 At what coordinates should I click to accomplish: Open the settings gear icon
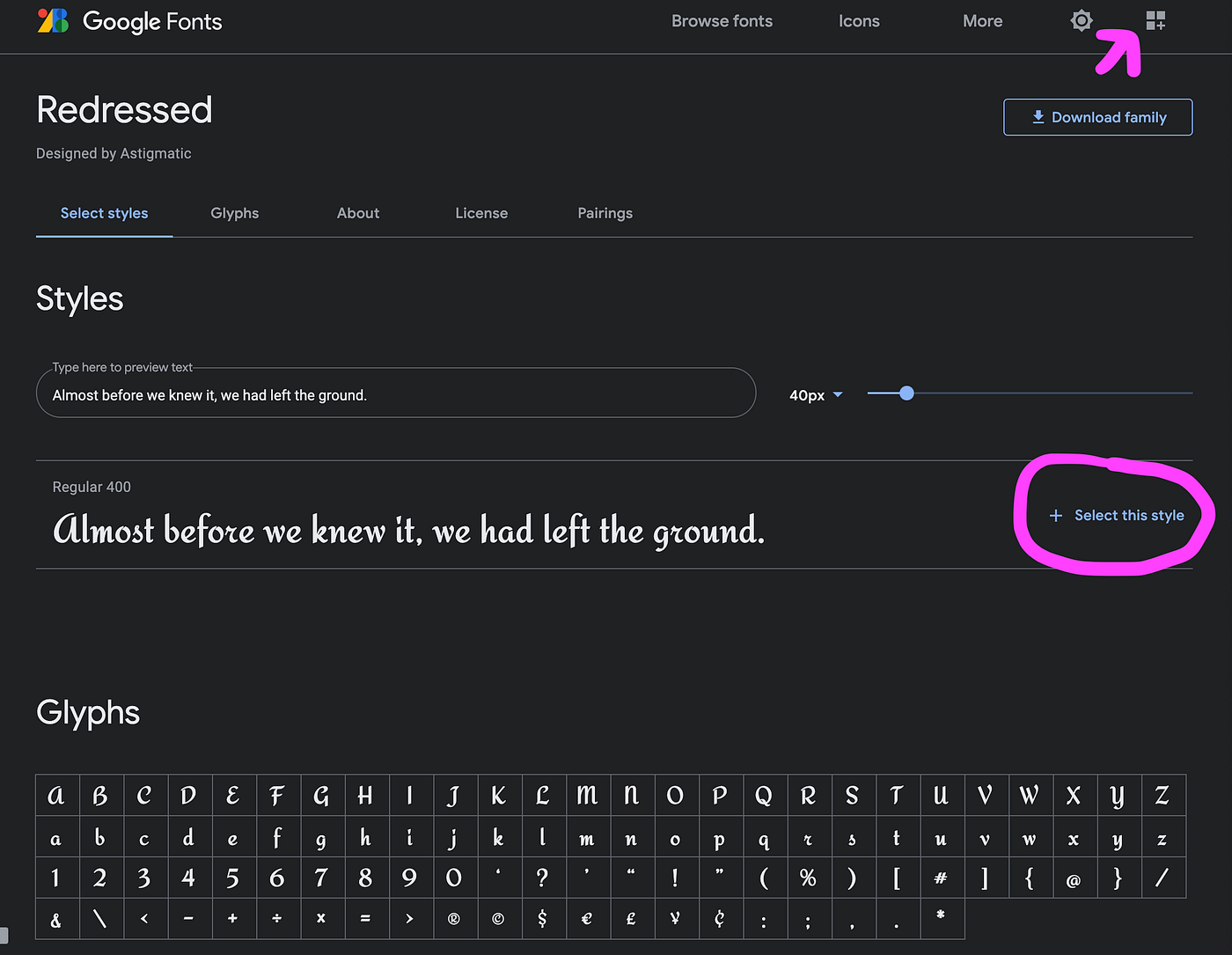[x=1081, y=20]
